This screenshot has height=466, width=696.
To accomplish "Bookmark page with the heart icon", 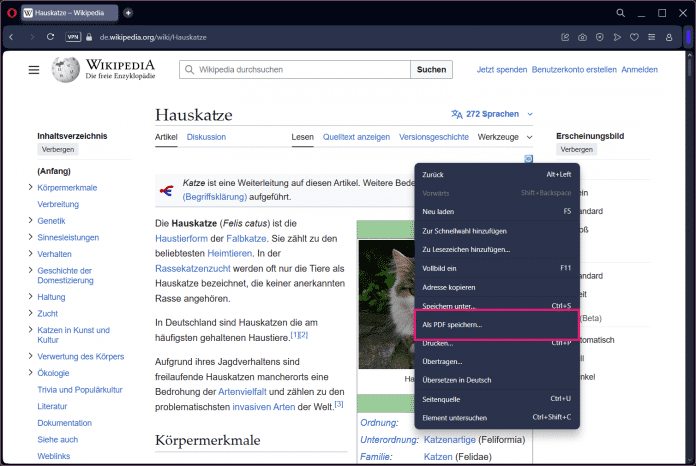I will 634,37.
